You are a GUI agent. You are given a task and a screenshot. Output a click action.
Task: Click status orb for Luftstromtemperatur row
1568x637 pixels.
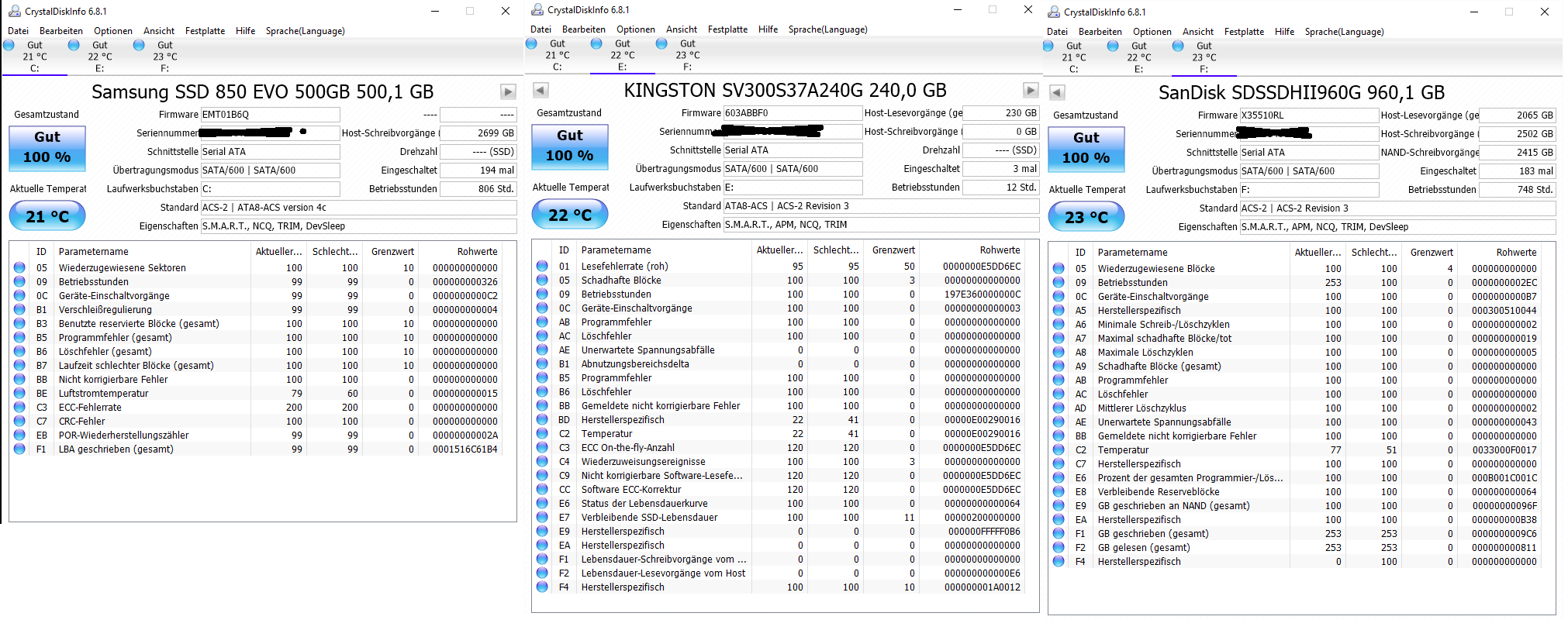coord(19,393)
